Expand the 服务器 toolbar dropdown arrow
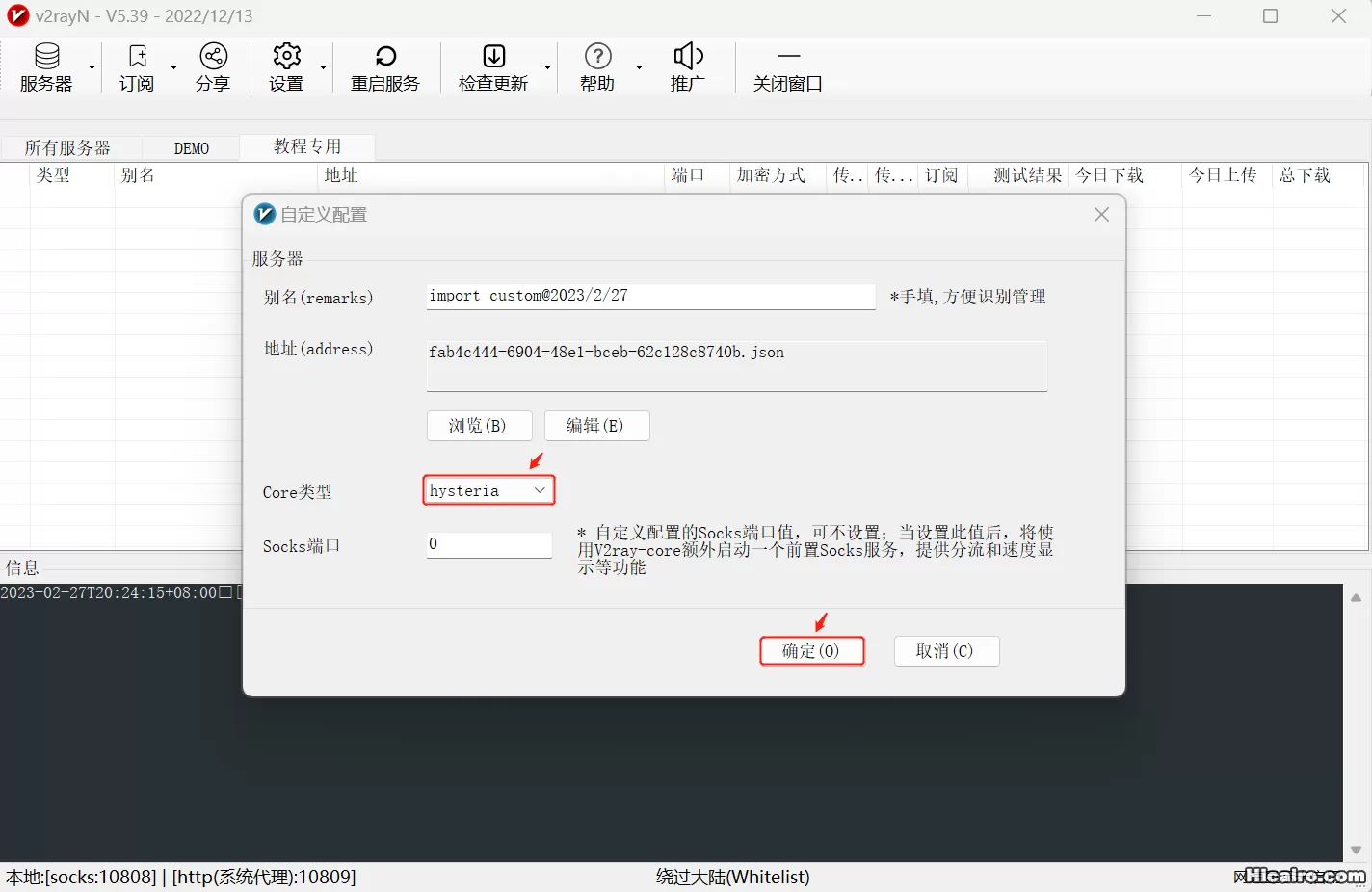 tap(92, 68)
